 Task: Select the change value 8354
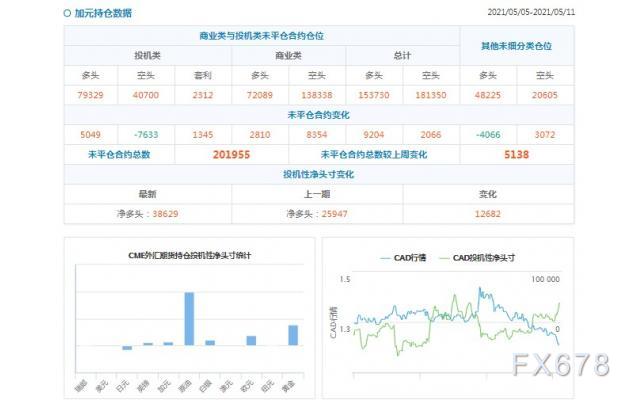point(317,135)
